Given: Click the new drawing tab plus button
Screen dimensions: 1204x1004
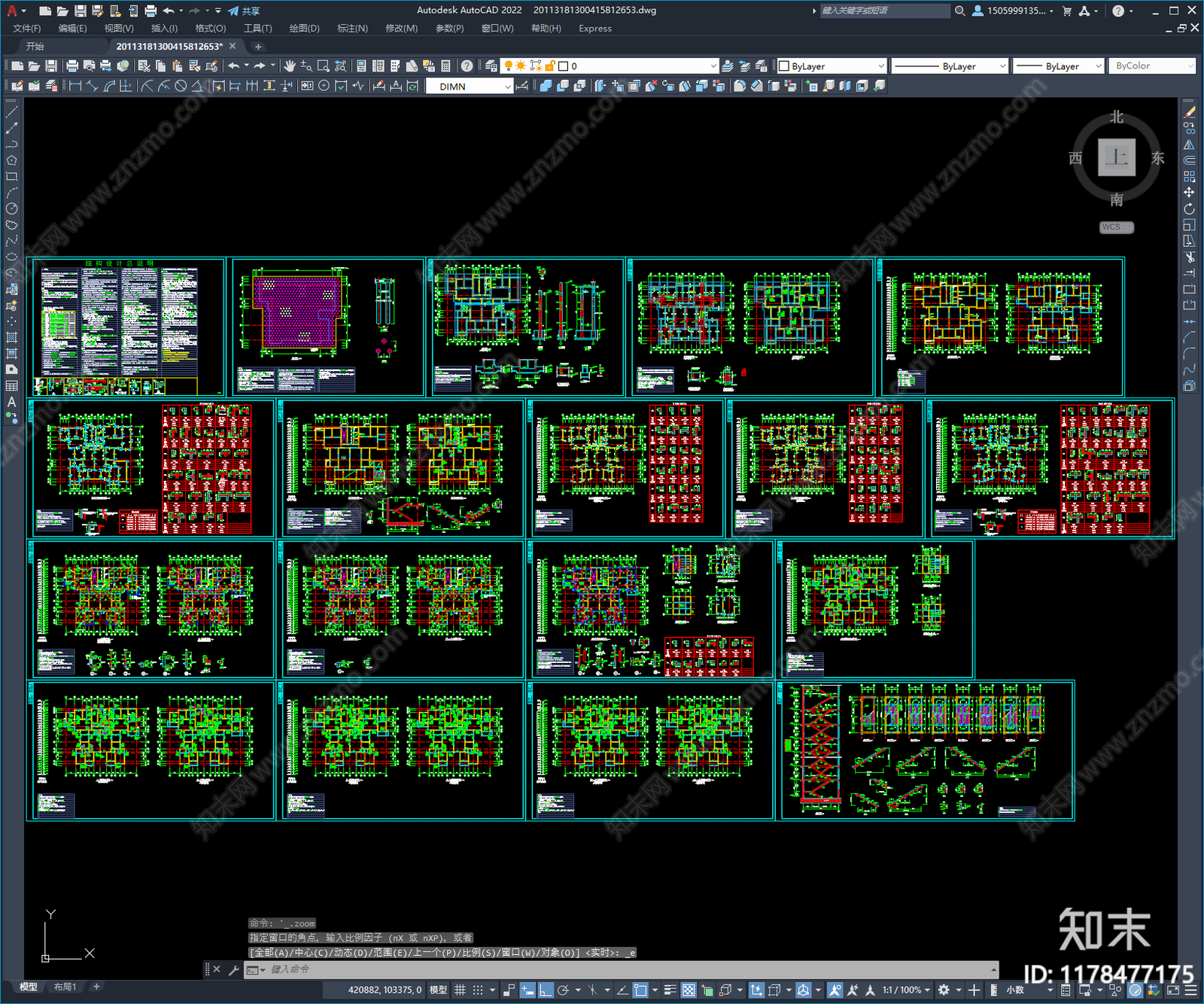Looking at the screenshot, I should pos(258,47).
